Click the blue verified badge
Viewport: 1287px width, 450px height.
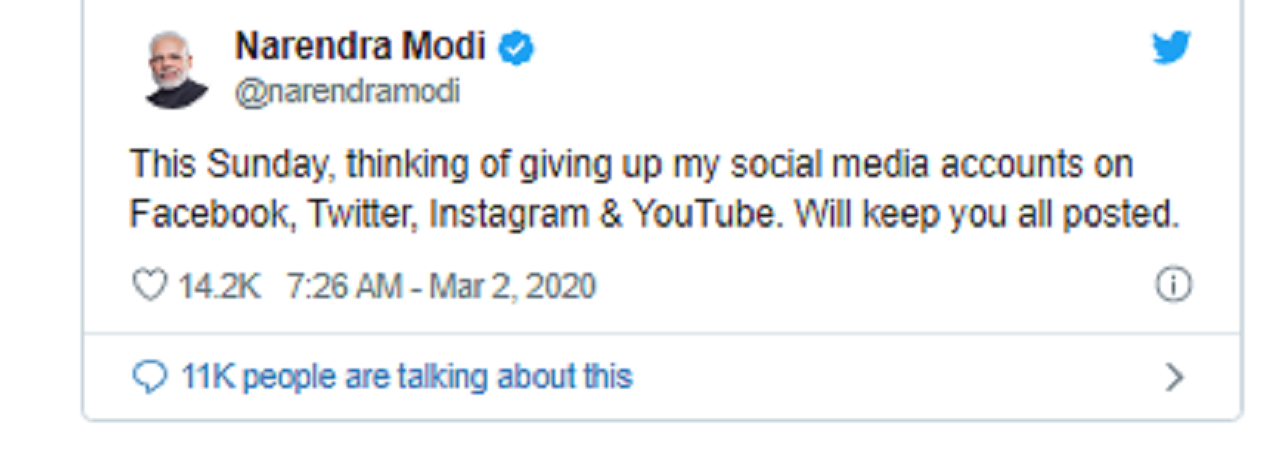click(516, 47)
